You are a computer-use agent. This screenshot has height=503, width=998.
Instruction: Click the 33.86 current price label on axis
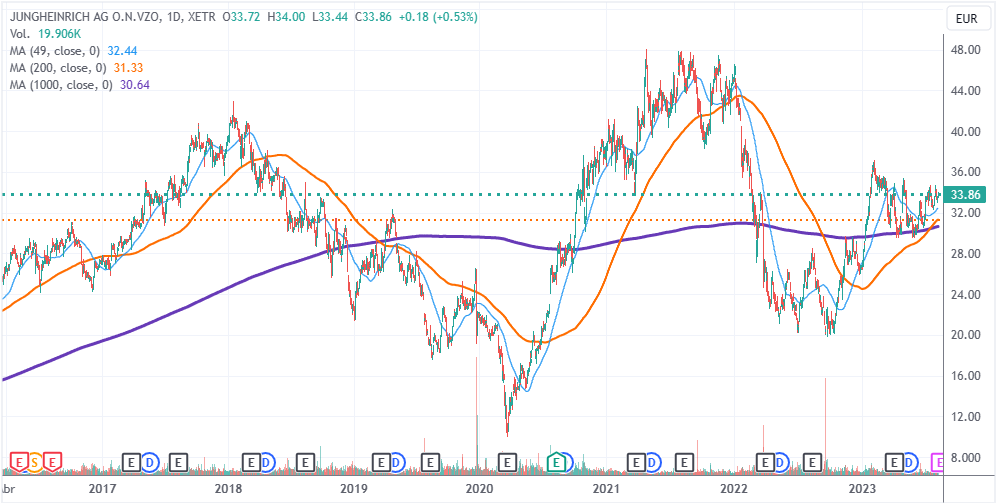coord(966,195)
